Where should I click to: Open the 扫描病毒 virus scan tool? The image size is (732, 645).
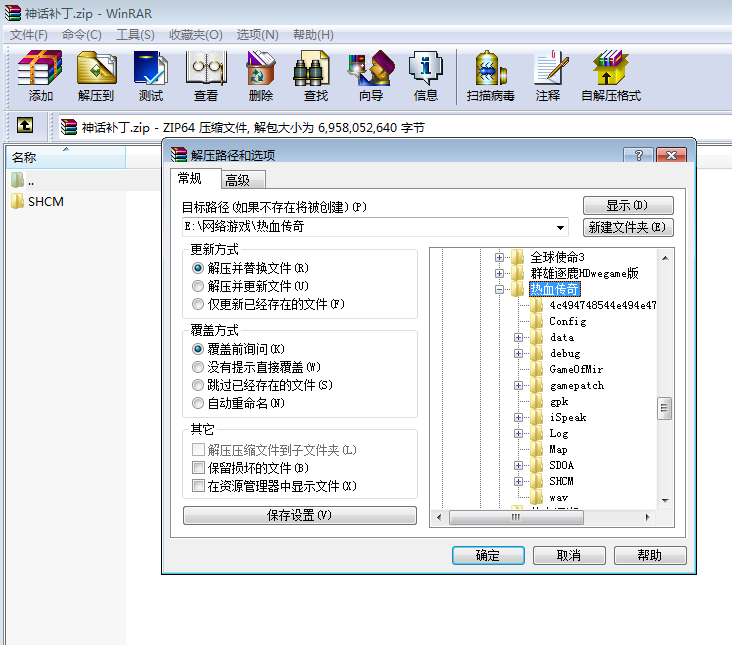tap(490, 76)
